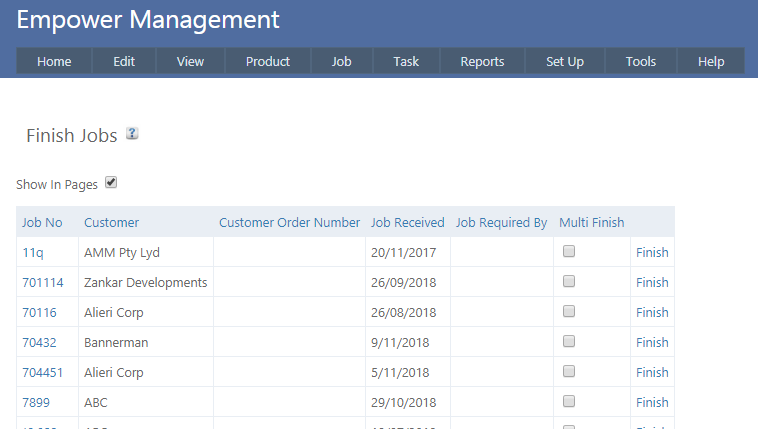Sort table by Customer column header
This screenshot has width=758, height=429.
pos(111,222)
